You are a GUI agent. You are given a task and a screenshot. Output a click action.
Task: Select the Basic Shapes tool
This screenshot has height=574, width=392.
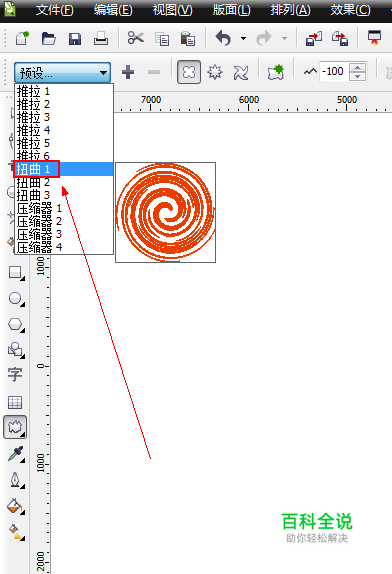16,350
